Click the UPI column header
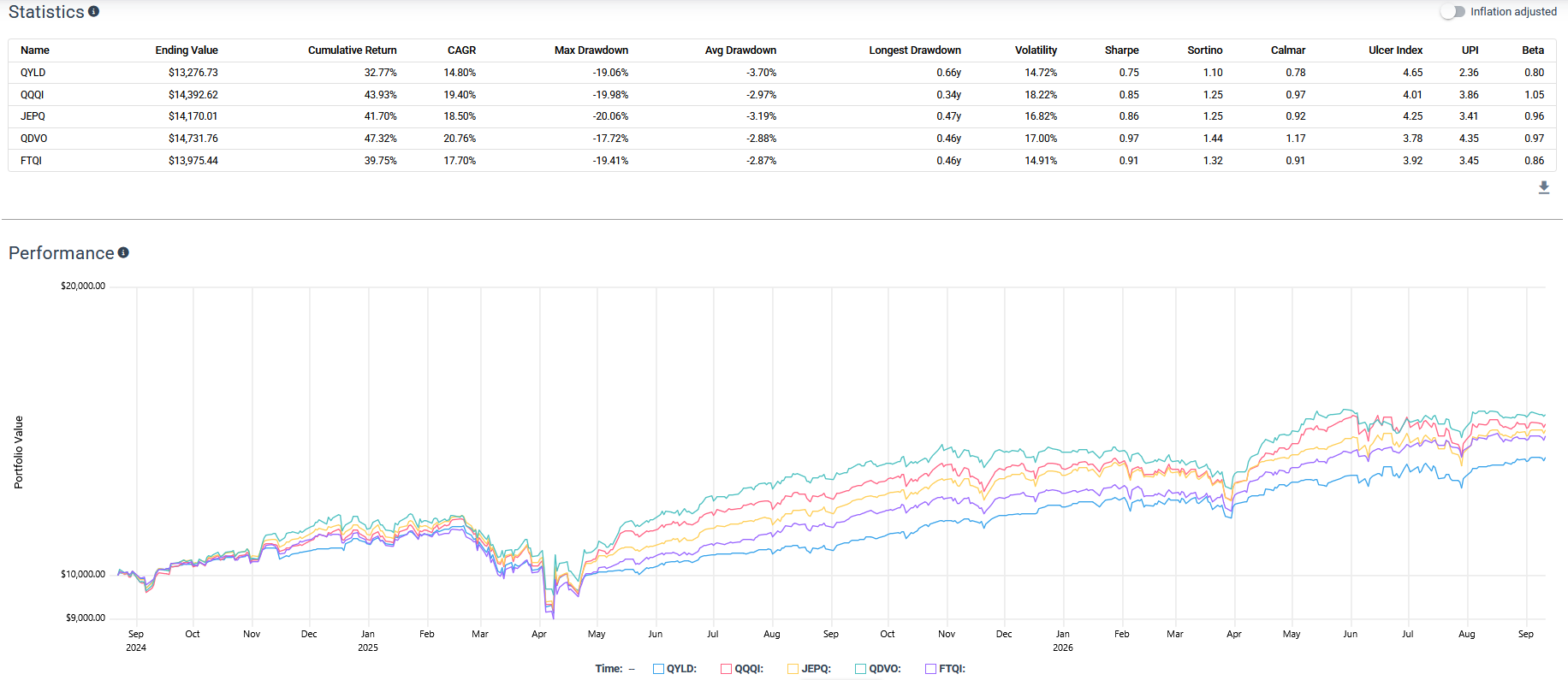Viewport: 1568px width, 680px height. point(1470,50)
